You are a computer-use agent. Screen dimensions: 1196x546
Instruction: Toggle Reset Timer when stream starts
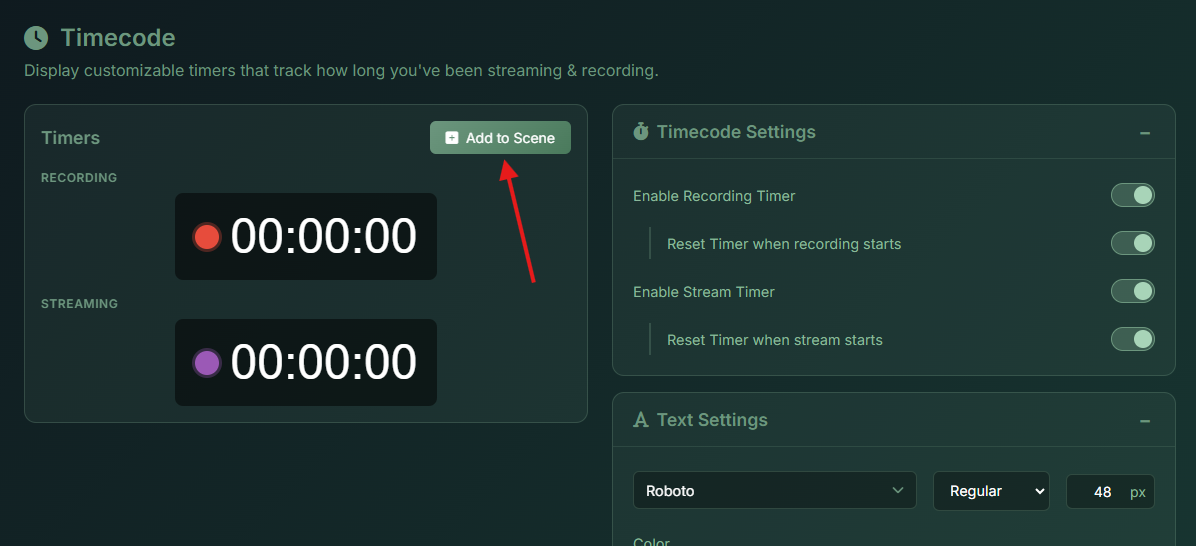[1132, 339]
